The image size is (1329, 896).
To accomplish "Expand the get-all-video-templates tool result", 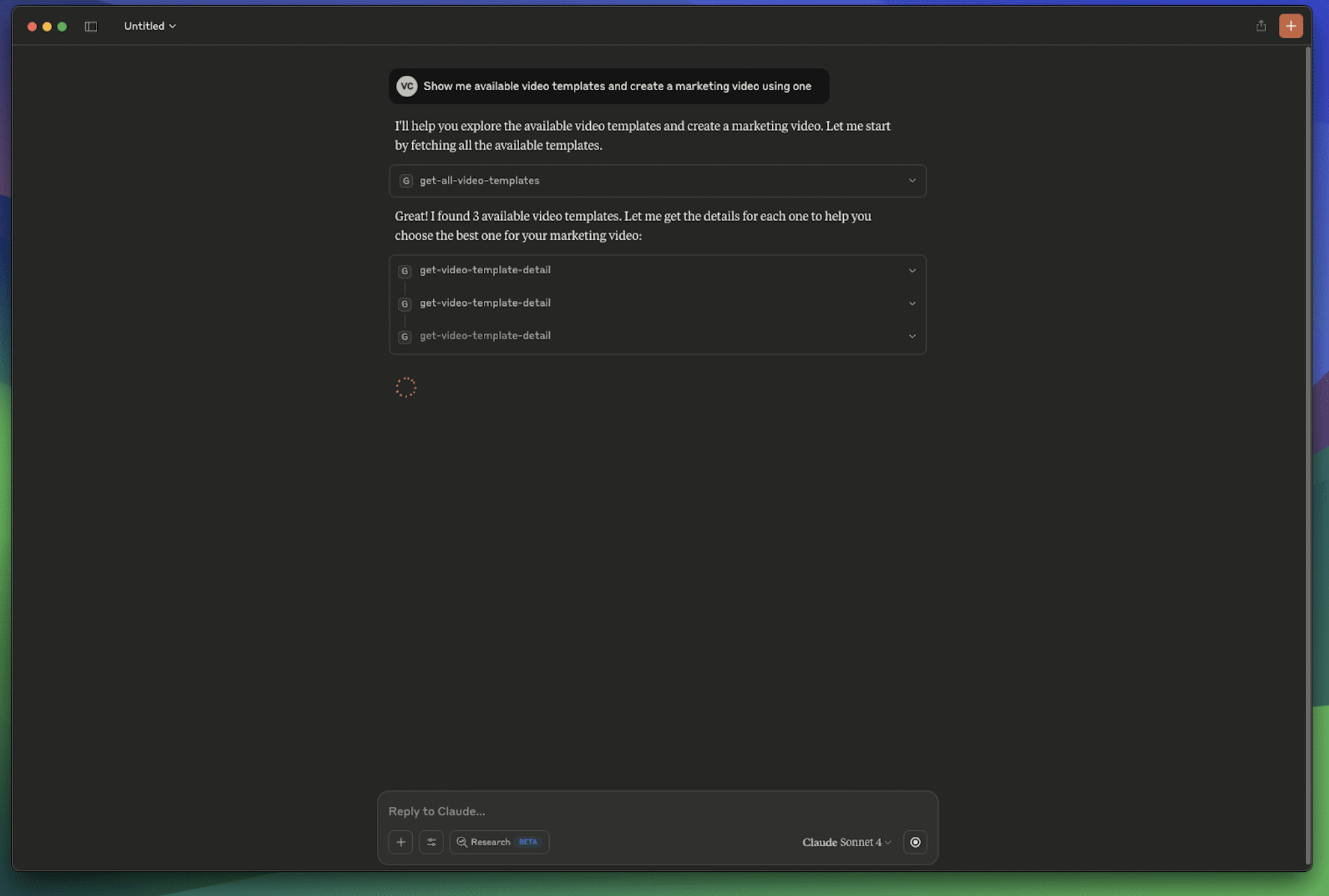I will tap(912, 181).
